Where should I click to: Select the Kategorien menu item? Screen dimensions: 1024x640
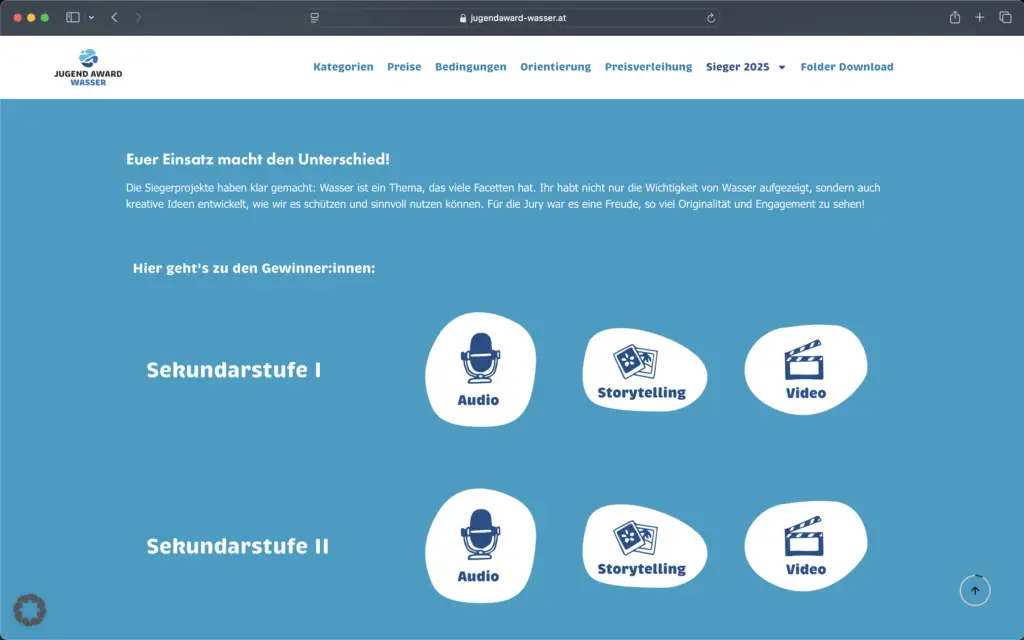point(343,66)
